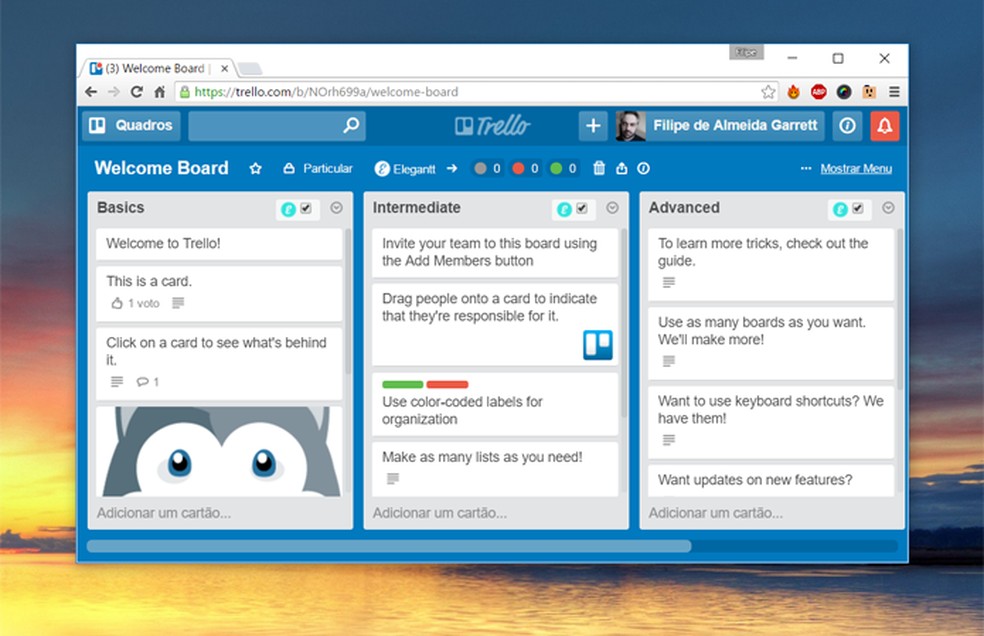Image resolution: width=984 pixels, height=636 pixels.
Task: Click the browser back arrow
Action: [91, 92]
